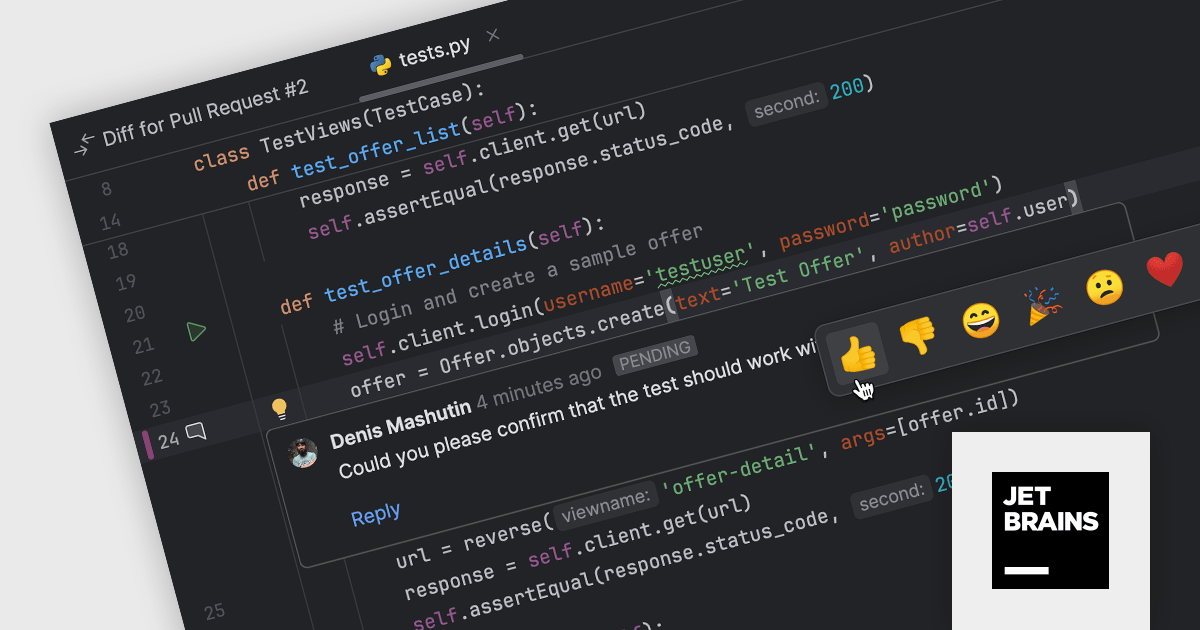Click the thumbs up reaction emoji
This screenshot has height=630, width=1200.
tap(855, 352)
